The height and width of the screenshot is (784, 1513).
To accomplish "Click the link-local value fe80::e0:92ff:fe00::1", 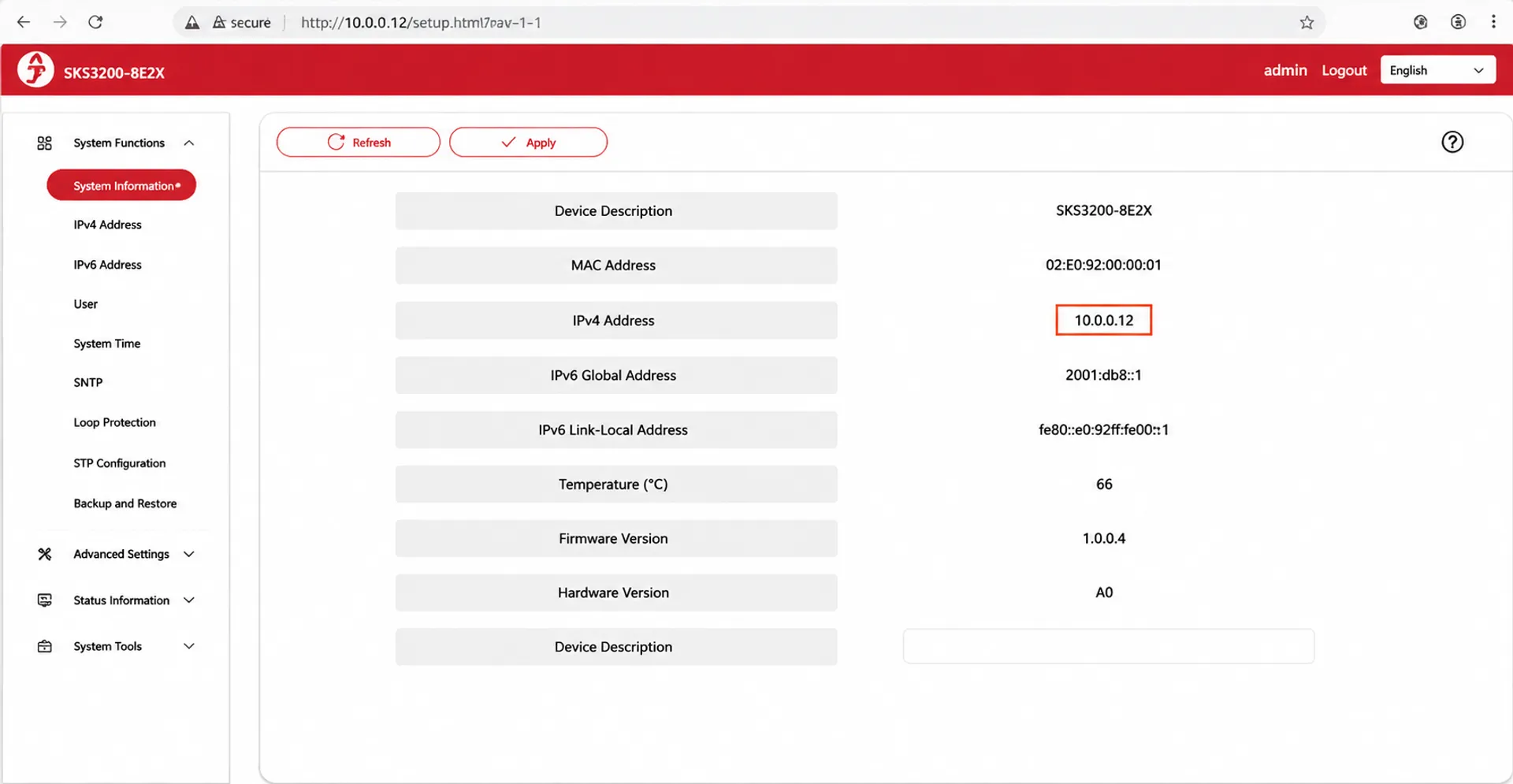I will 1103,429.
